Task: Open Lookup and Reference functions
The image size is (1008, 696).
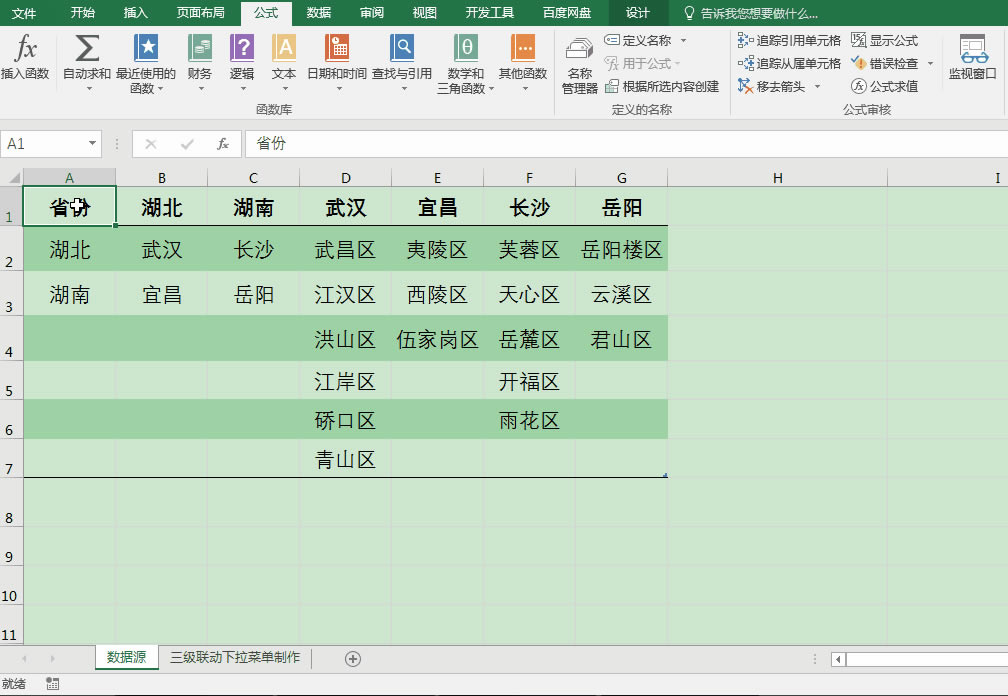Action: coord(402,62)
